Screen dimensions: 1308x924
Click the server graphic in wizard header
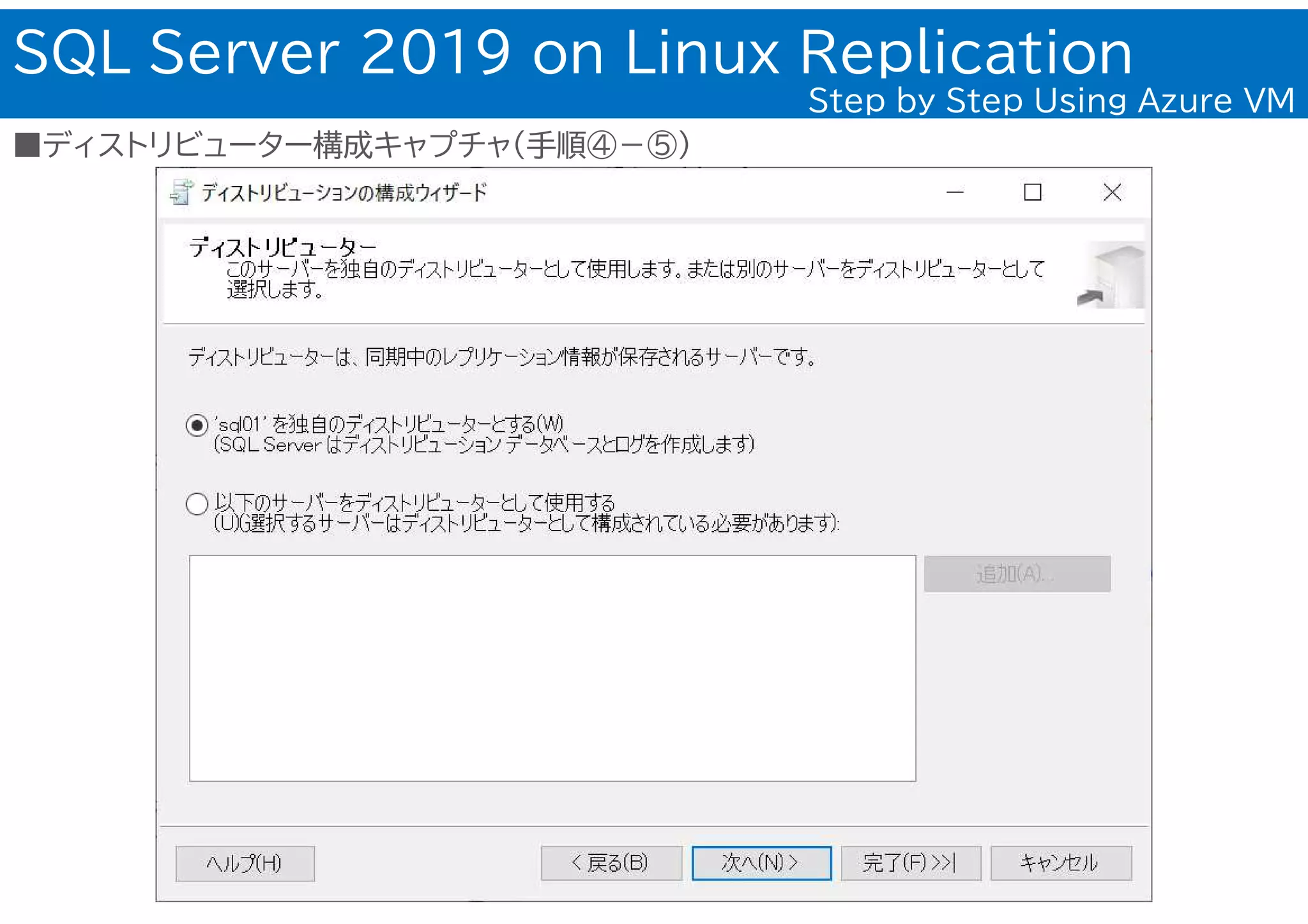coord(1111,275)
